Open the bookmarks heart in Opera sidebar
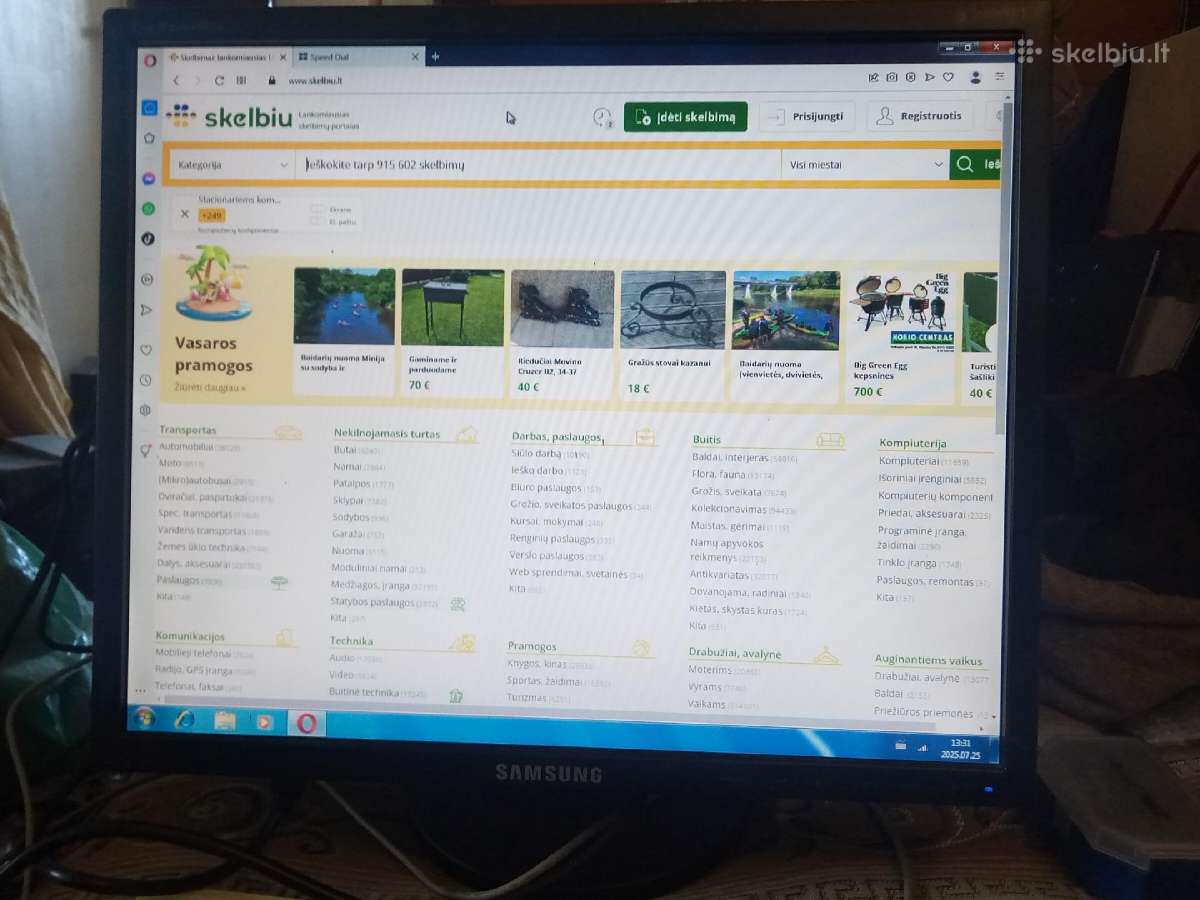This screenshot has height=900, width=1200. tap(146, 350)
